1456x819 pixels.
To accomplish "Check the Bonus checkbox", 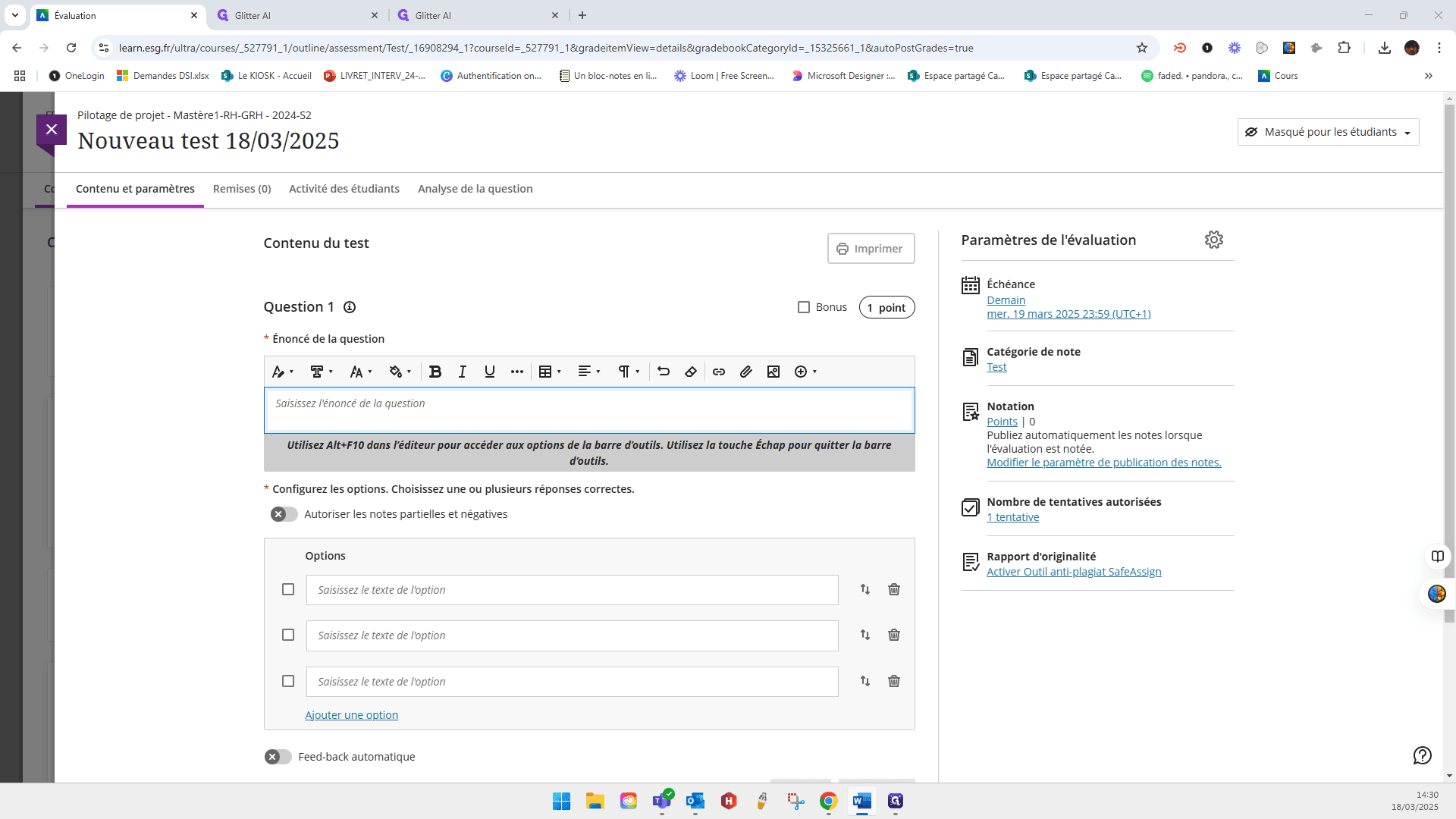I will click(x=804, y=307).
